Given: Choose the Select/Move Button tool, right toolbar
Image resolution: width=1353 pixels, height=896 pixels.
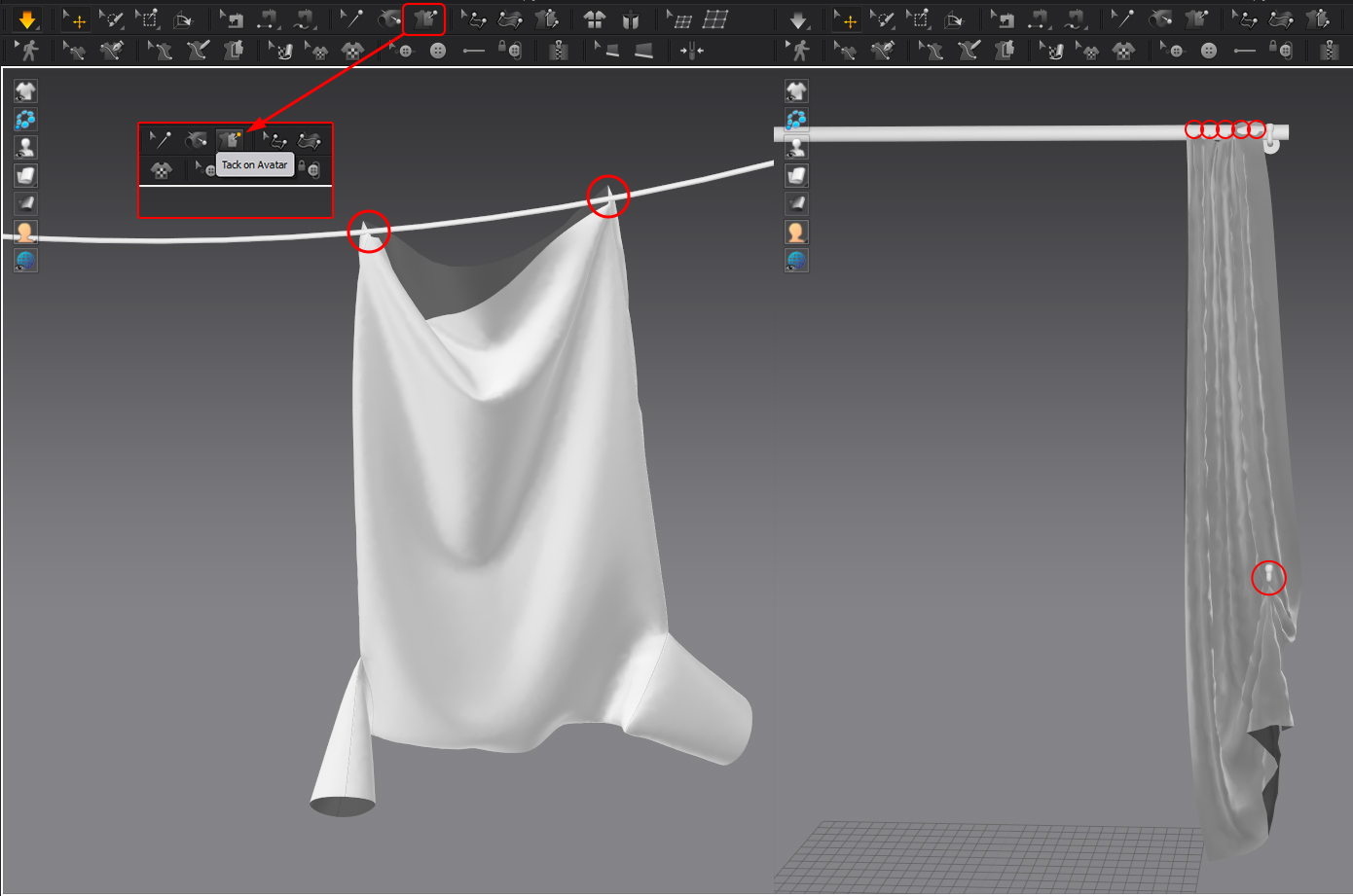Looking at the screenshot, I should pos(1172,51).
